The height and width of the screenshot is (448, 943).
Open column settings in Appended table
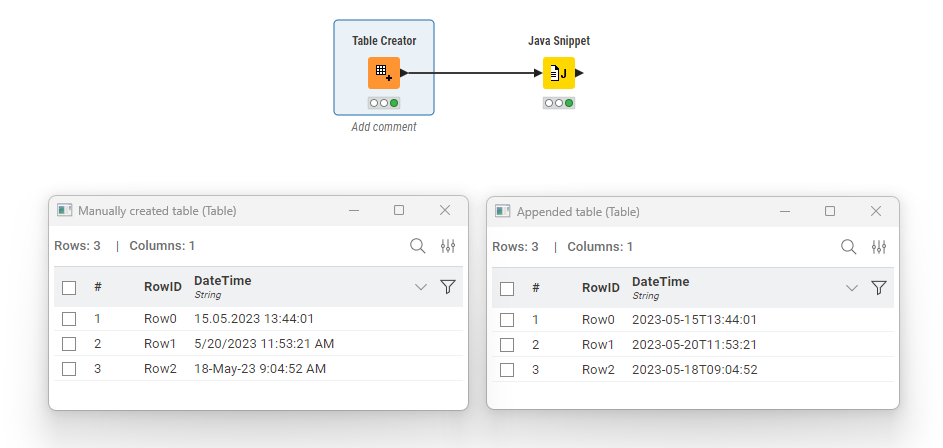pos(879,246)
